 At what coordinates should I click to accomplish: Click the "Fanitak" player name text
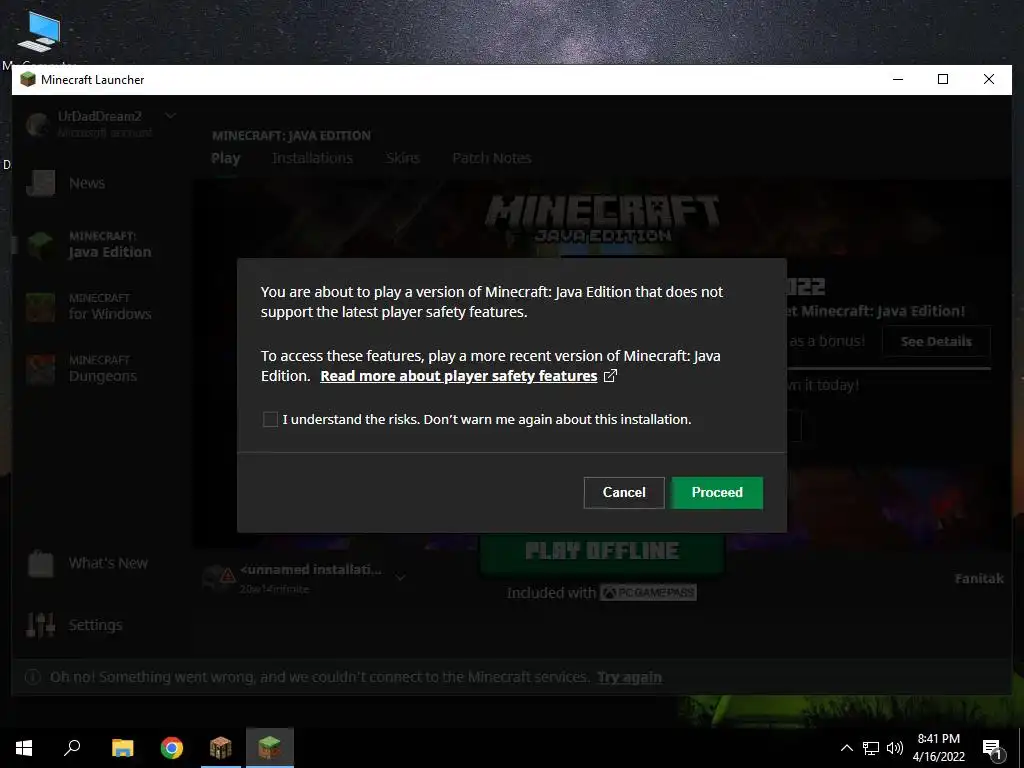(979, 579)
